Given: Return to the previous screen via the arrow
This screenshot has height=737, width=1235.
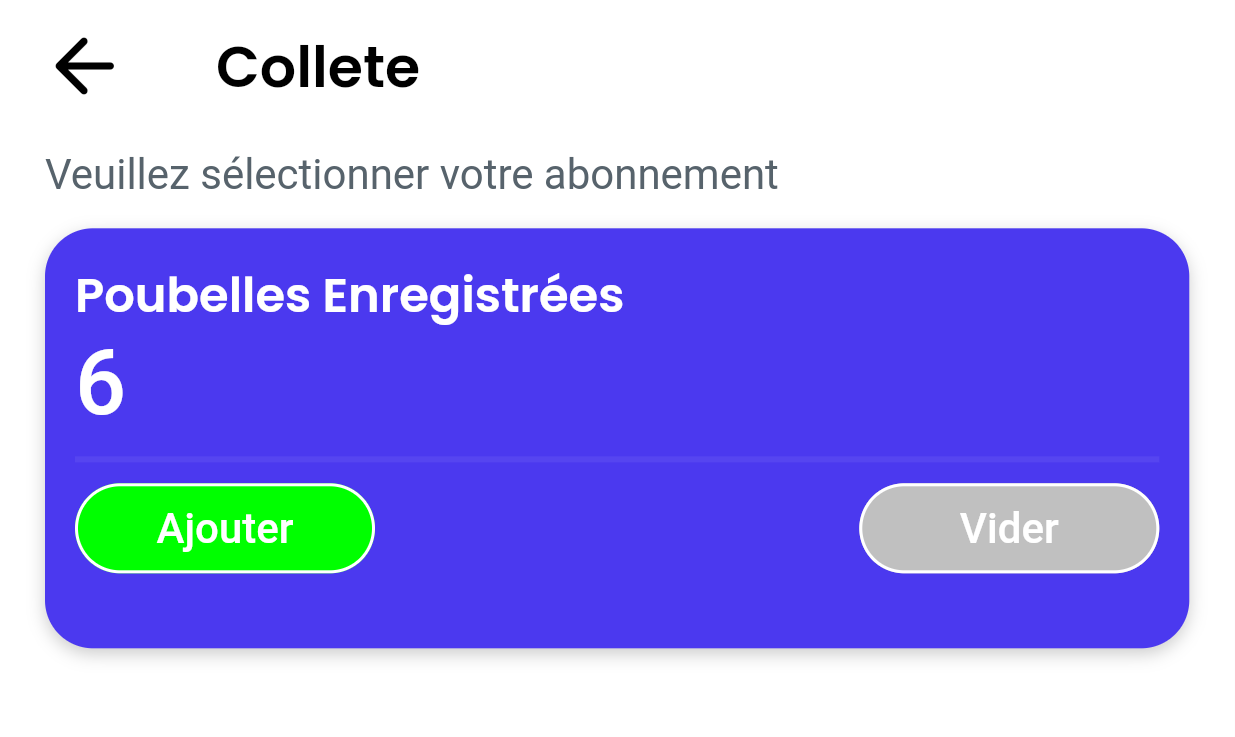Looking at the screenshot, I should point(84,67).
